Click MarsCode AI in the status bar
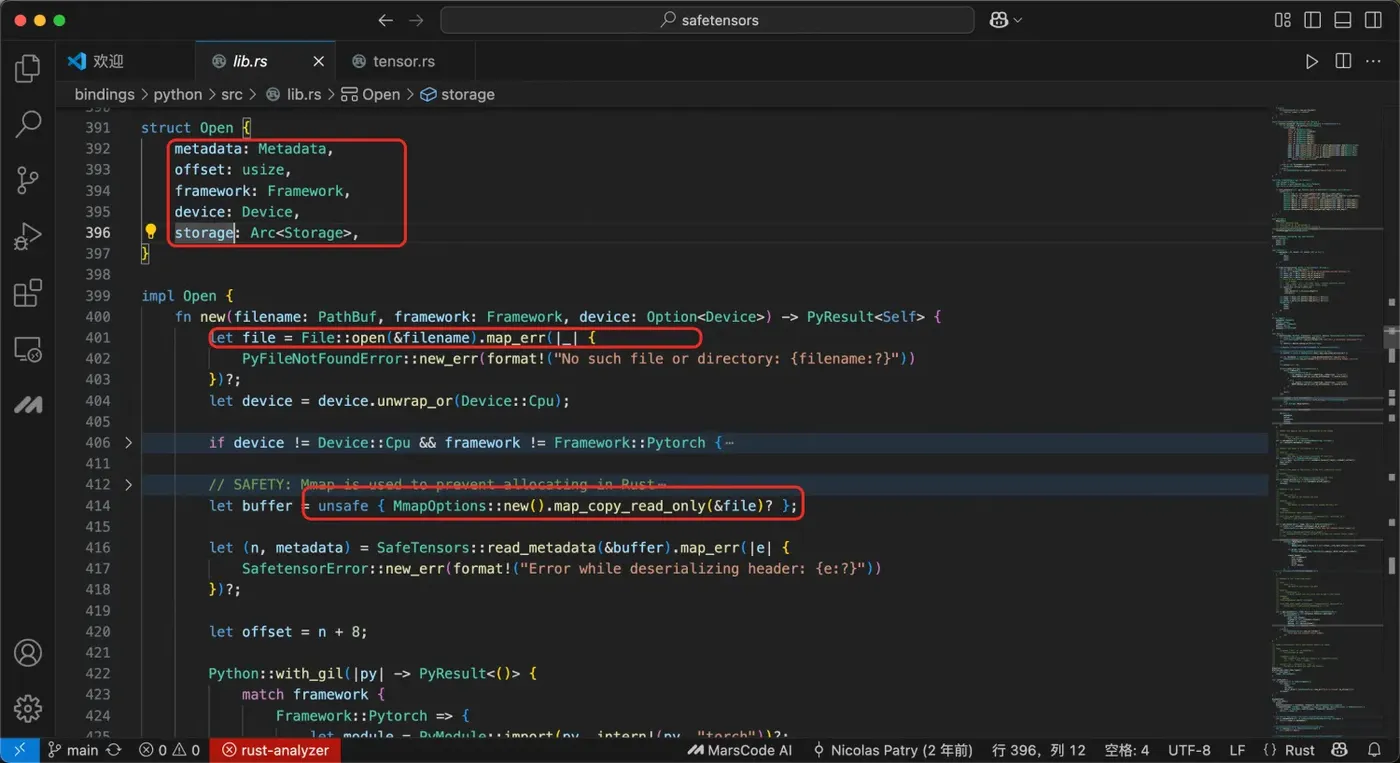Screen dimensions: 1400x763 pyautogui.click(x=741, y=750)
